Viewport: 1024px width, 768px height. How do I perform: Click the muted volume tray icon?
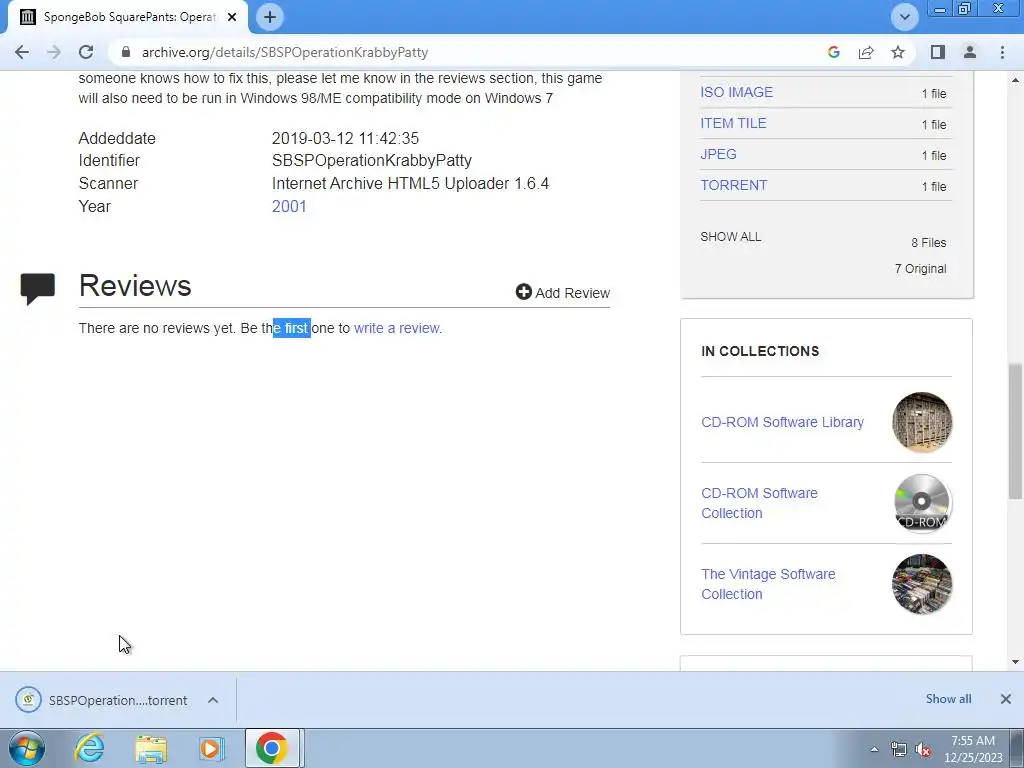pyautogui.click(x=923, y=749)
